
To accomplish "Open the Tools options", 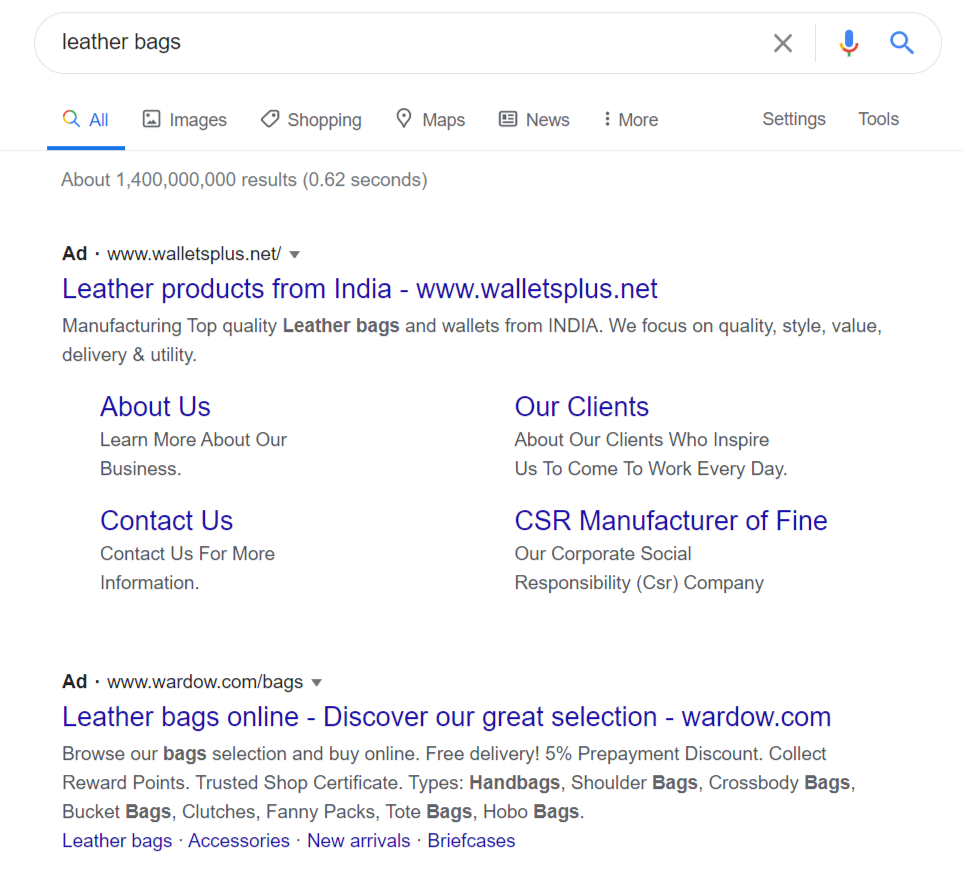I will pyautogui.click(x=878, y=119).
